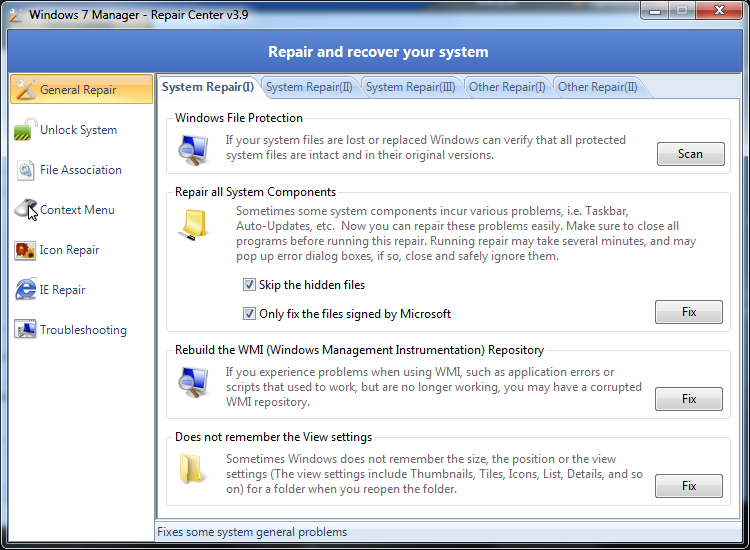
Task: Click 'Does not remember the View settings' title
Action: pos(273,437)
